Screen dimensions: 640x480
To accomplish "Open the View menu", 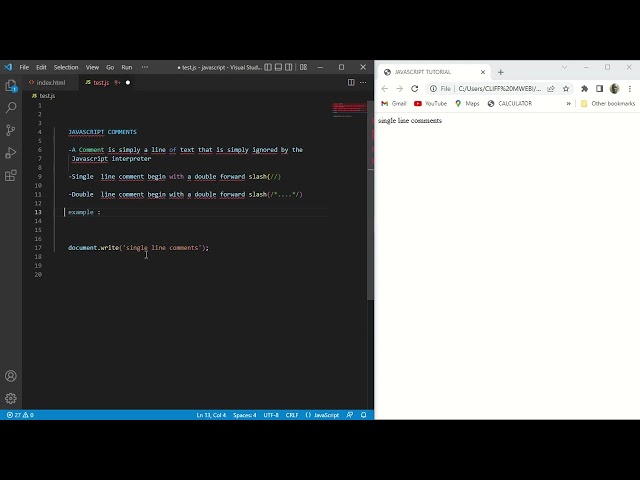I will (92, 67).
